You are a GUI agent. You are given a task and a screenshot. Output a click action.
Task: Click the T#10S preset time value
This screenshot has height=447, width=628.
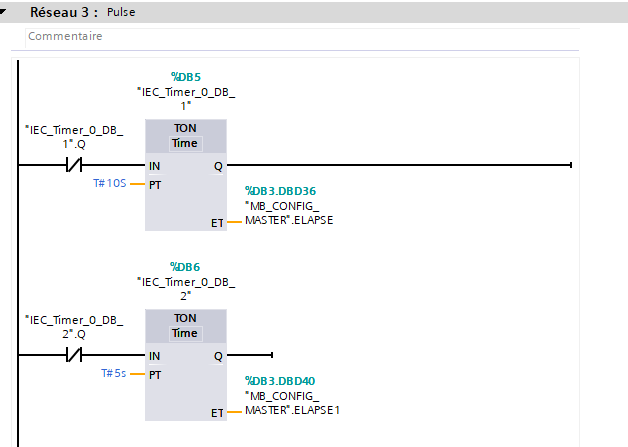[x=108, y=185]
